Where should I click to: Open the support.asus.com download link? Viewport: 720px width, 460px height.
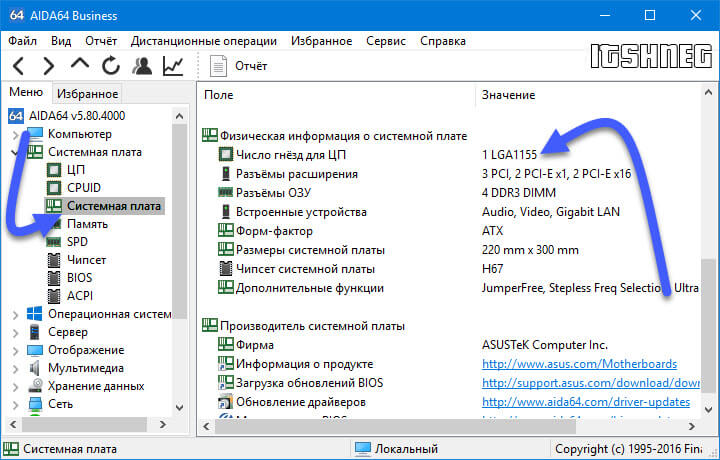tap(591, 383)
